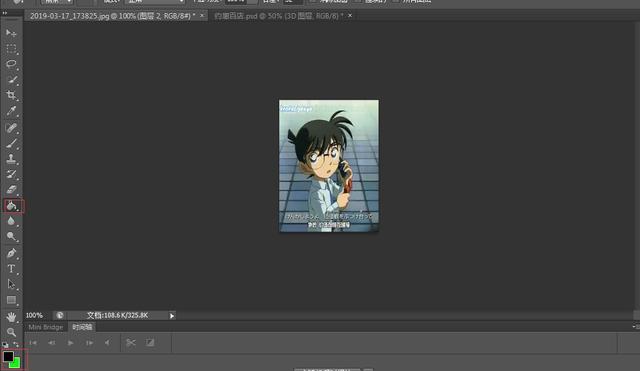Select the Quick Selection tool

pyautogui.click(x=11, y=80)
